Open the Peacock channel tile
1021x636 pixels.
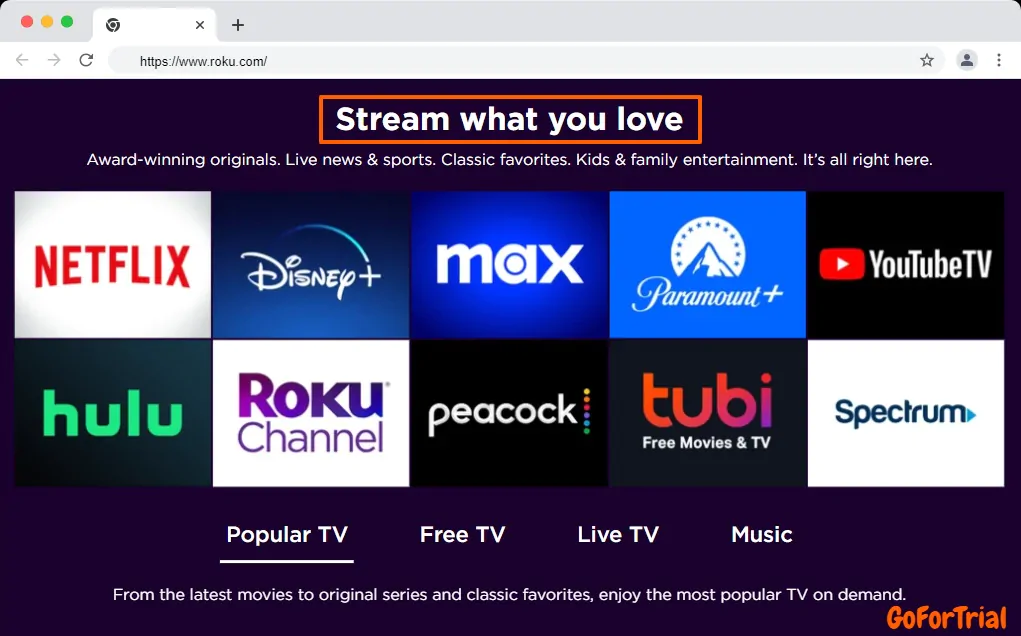509,413
